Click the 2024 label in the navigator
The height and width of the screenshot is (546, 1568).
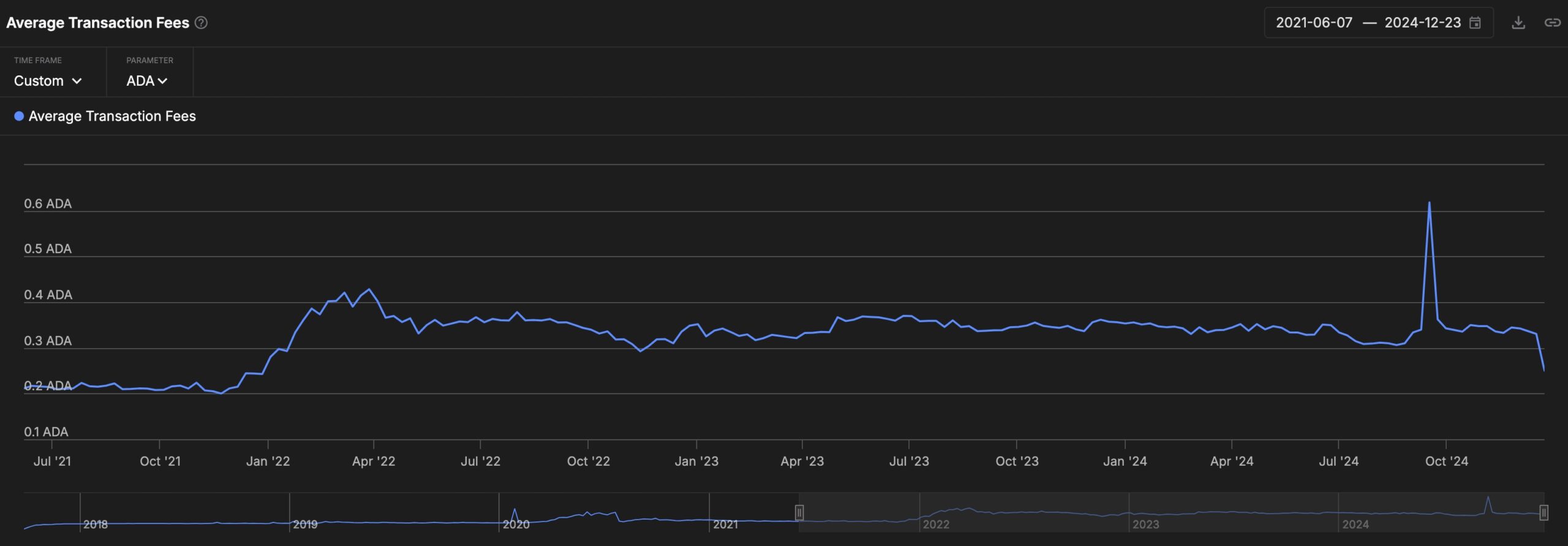click(1355, 525)
